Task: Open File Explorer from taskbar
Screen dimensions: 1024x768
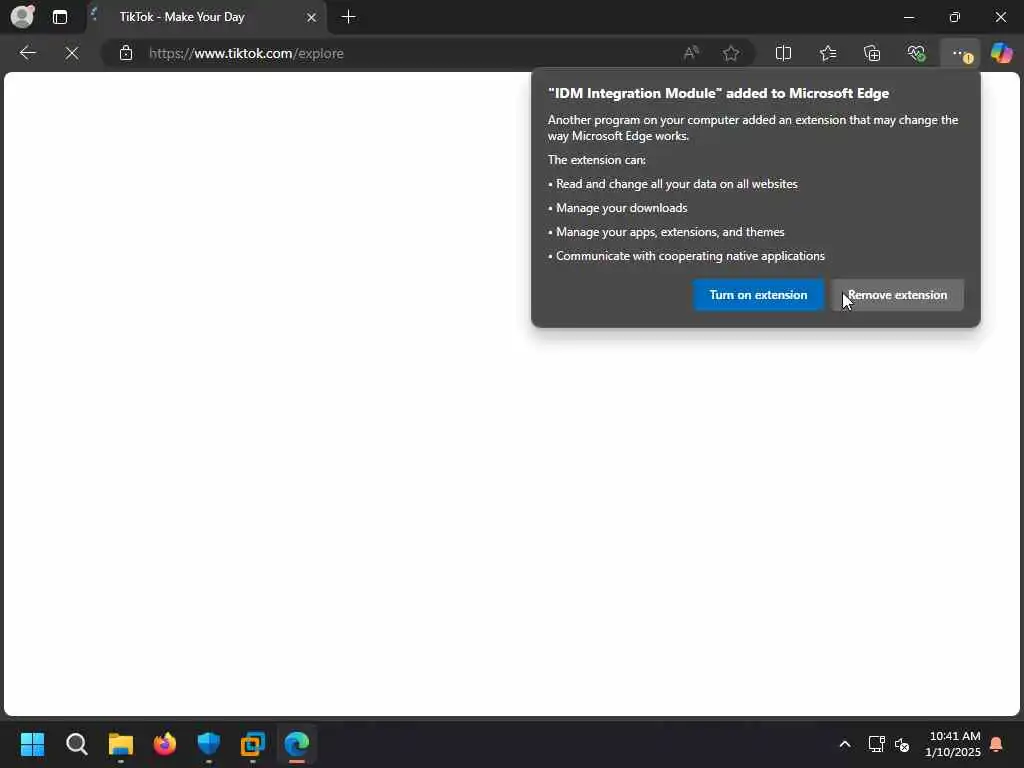Action: pos(121,743)
